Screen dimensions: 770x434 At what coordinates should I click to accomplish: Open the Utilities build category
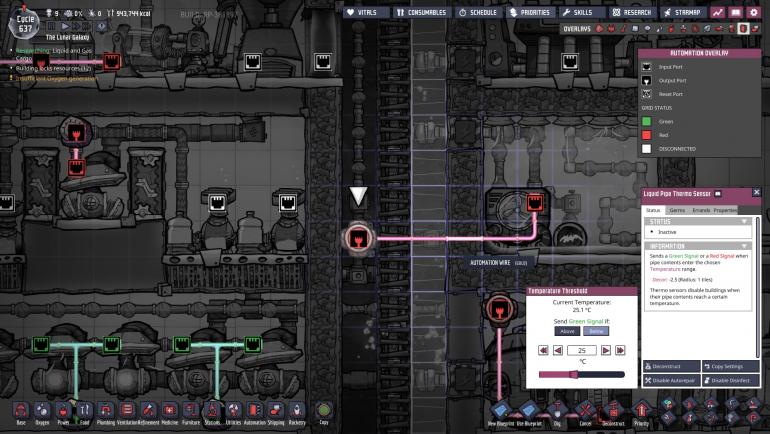233,412
